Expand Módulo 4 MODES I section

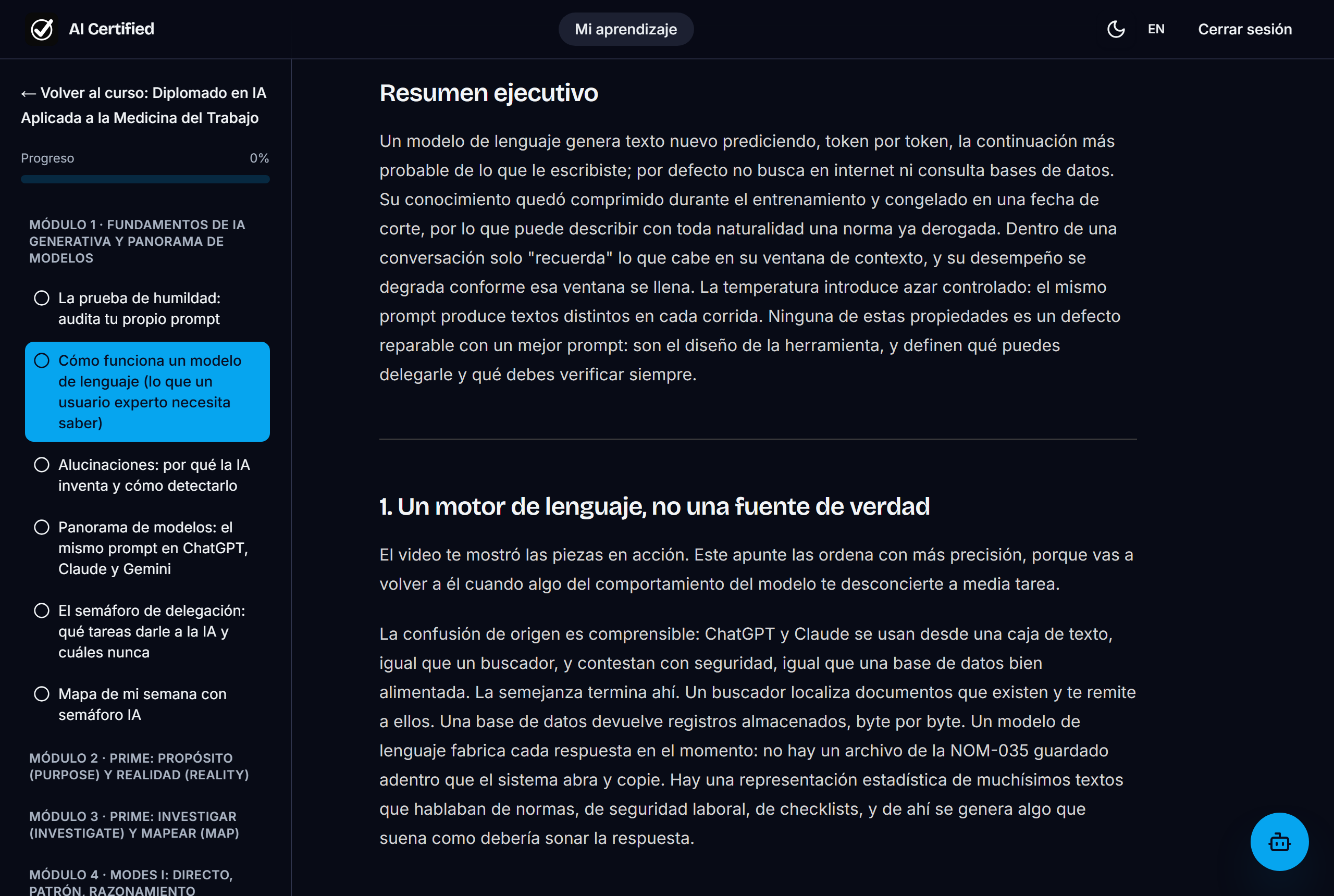(x=131, y=882)
